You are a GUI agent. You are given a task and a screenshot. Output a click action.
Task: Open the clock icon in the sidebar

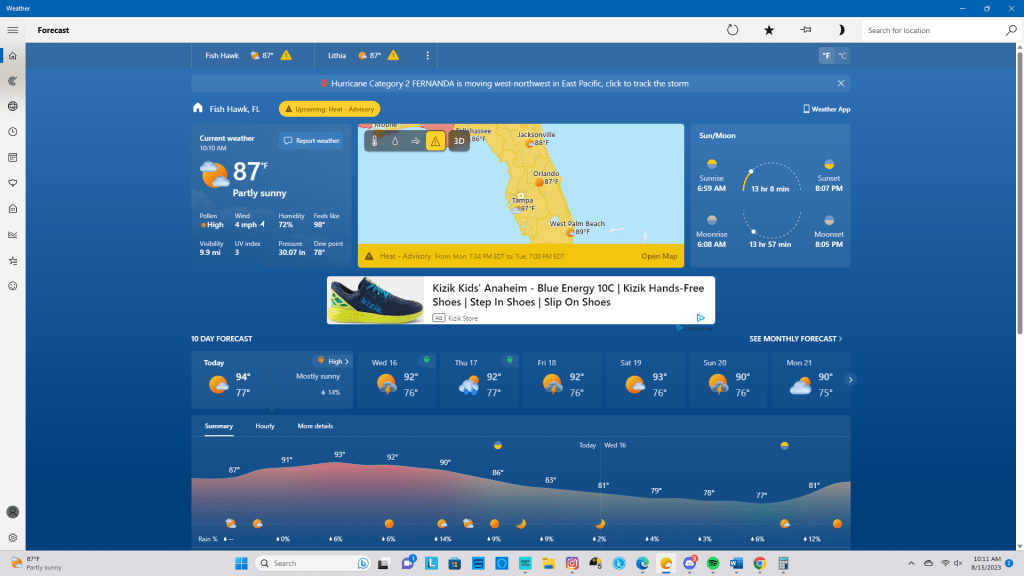coord(13,132)
